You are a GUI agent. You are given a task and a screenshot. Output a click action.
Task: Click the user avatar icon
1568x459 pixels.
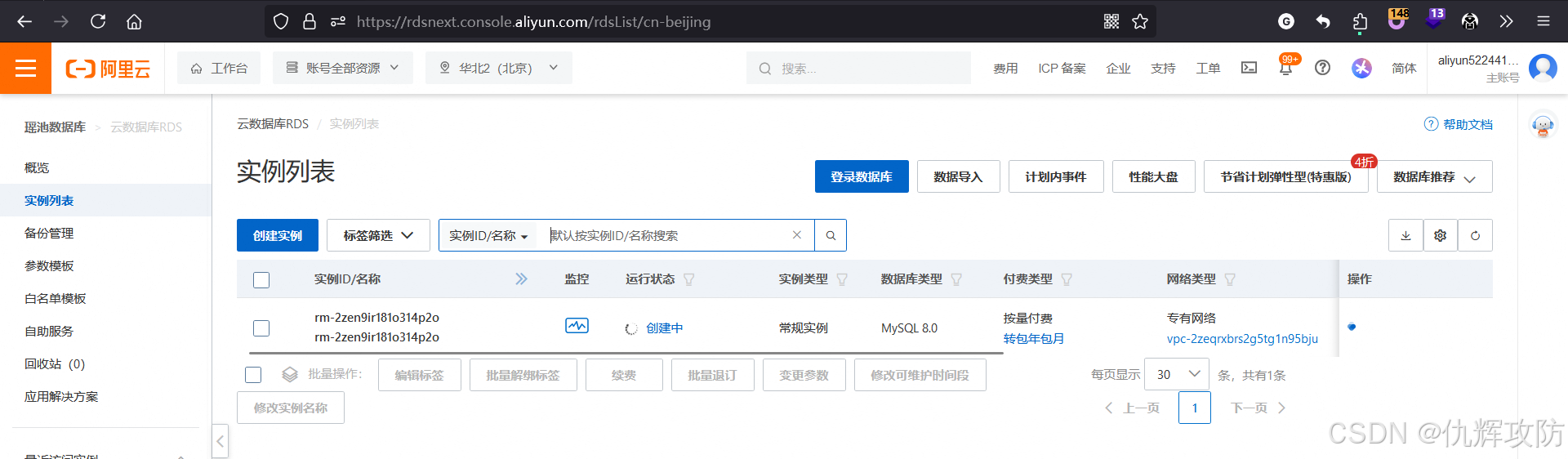pyautogui.click(x=1543, y=68)
